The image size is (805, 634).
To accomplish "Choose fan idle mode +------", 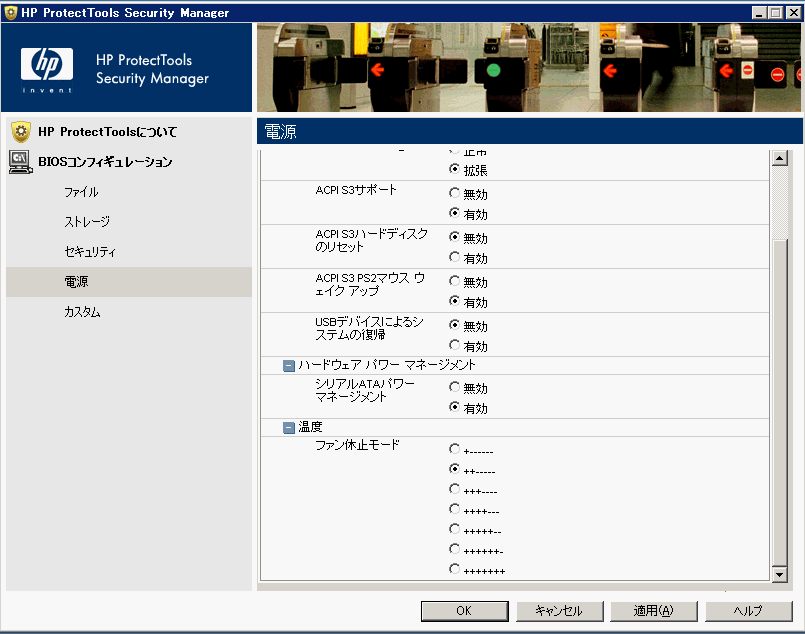I will point(454,450).
